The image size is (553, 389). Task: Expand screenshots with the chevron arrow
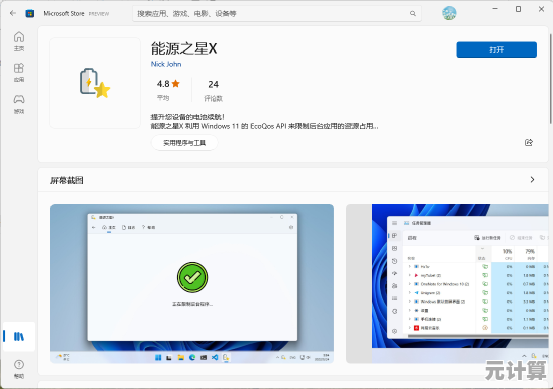(x=532, y=180)
